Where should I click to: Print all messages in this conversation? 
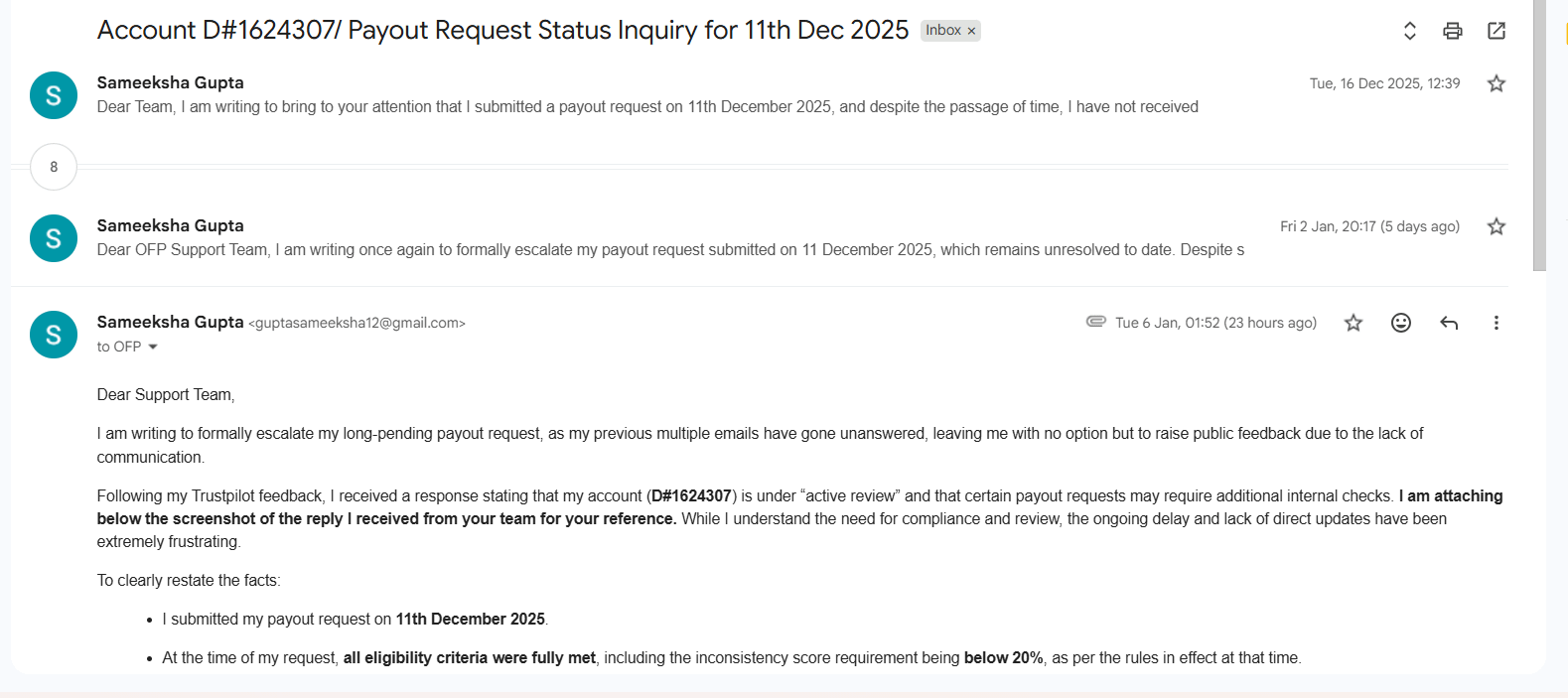pyautogui.click(x=1452, y=31)
